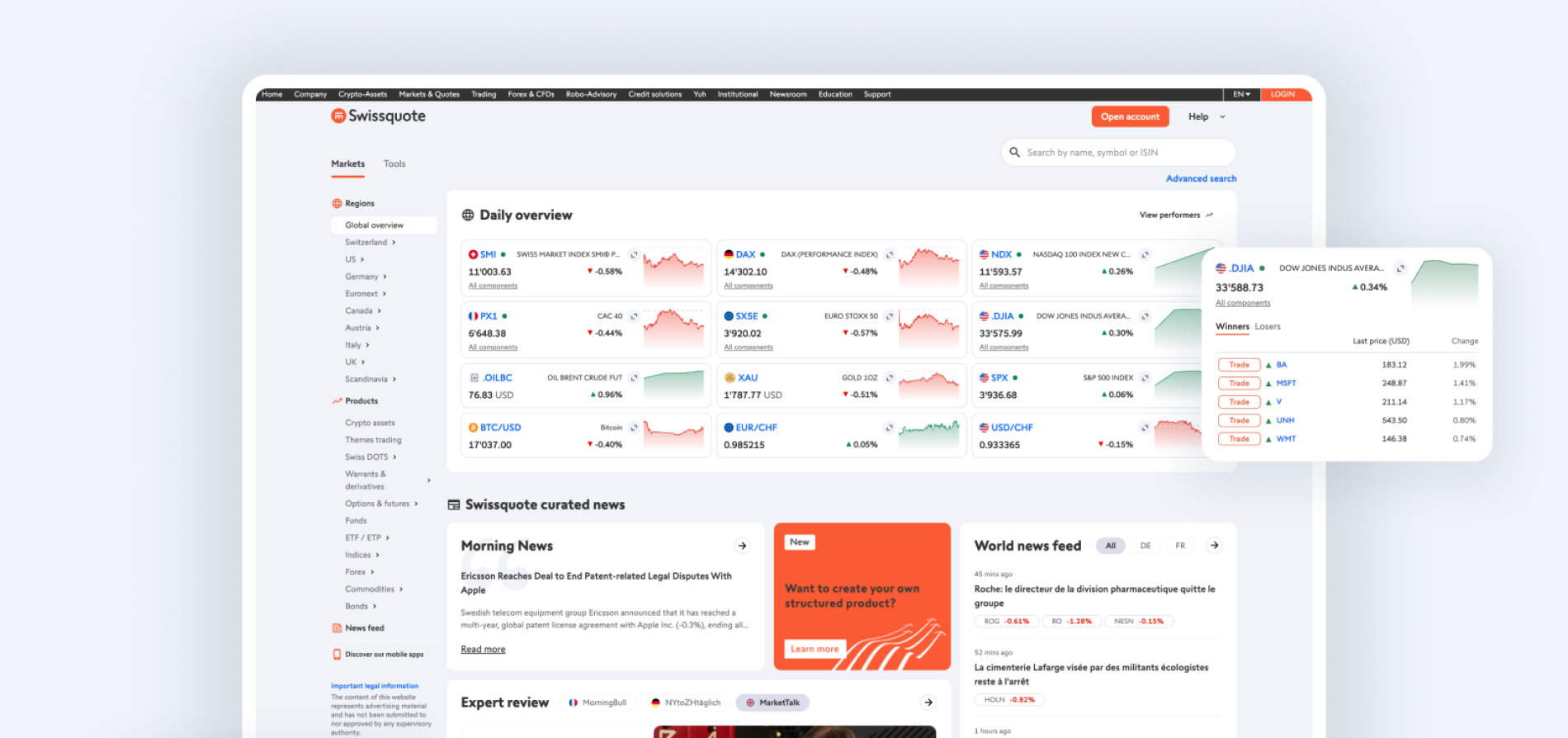
Task: Expand the NDX index card icon
Action: coord(1145,254)
